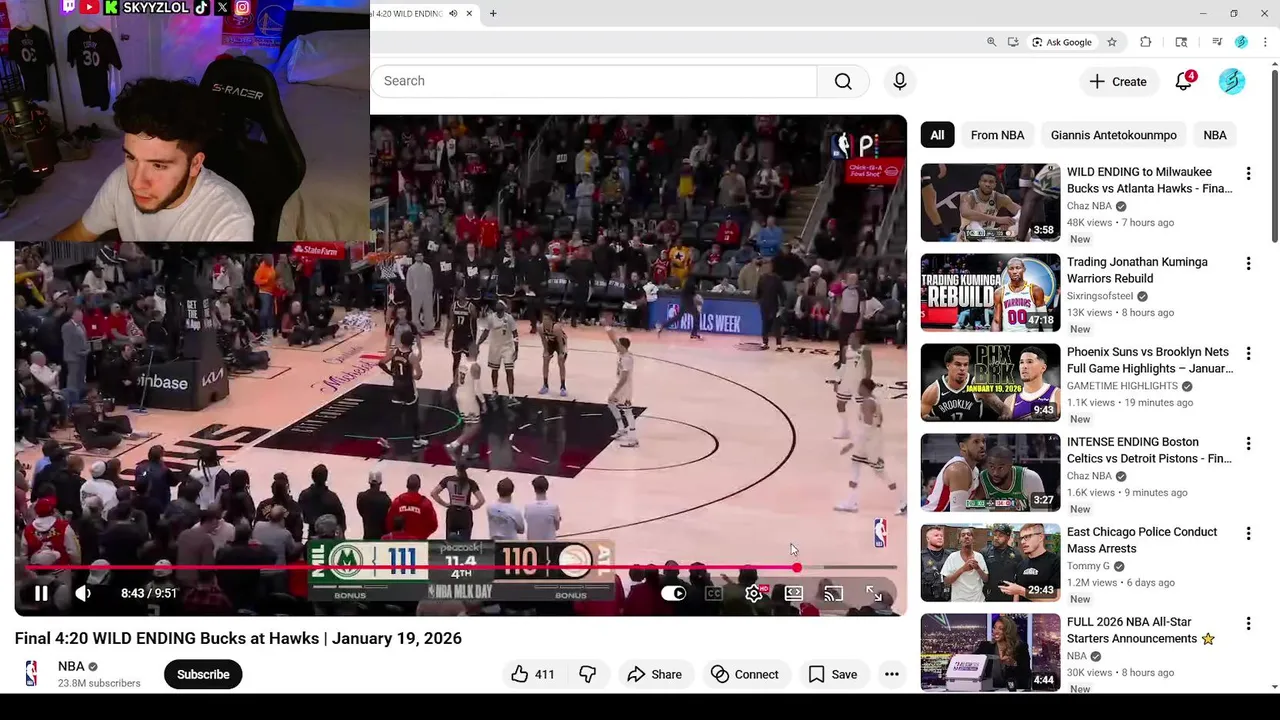Image resolution: width=1280 pixels, height=720 pixels.
Task: Click the video title Final 4:20 WILD ENDING
Action: (238, 638)
